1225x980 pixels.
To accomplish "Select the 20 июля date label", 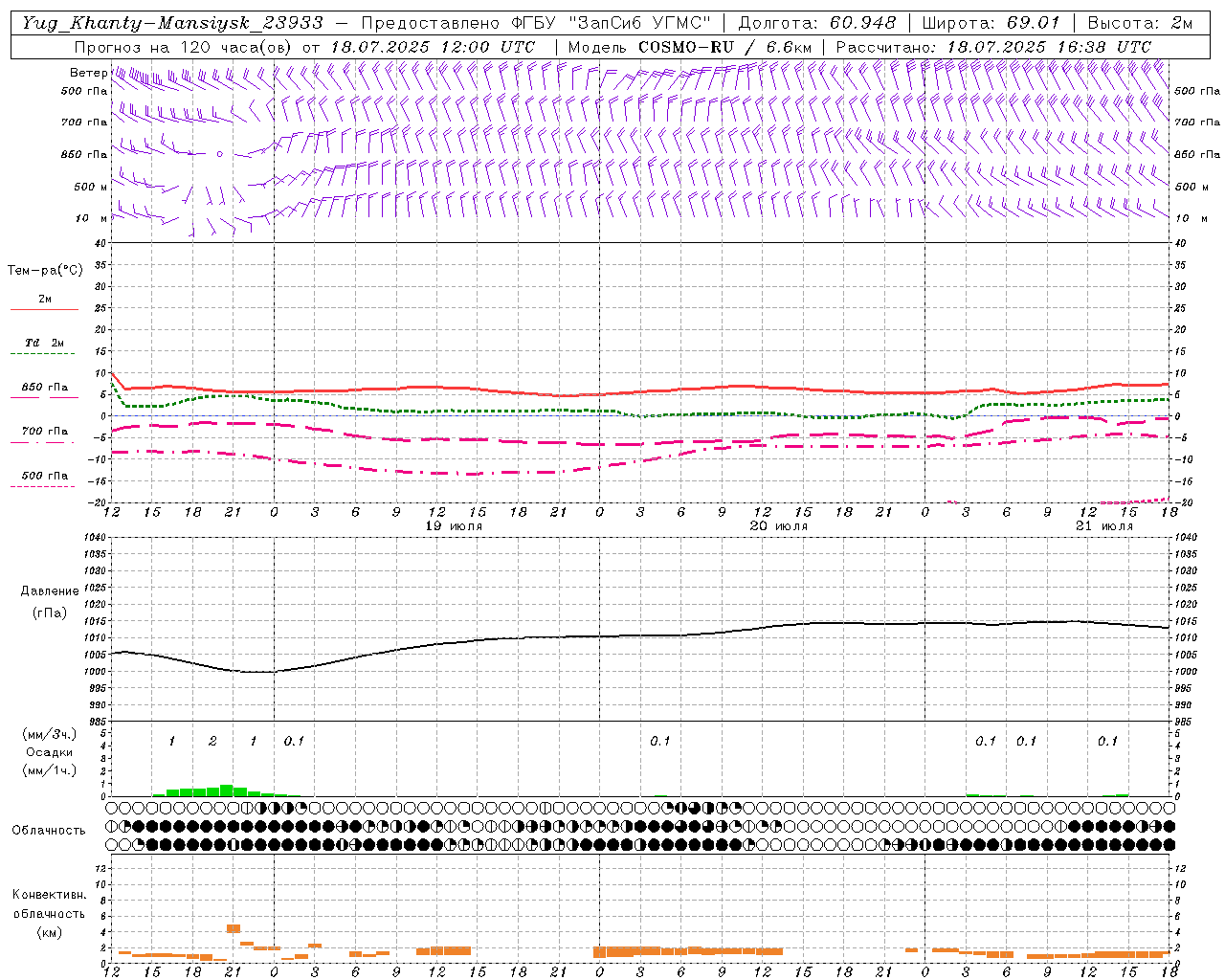I will coord(779,526).
